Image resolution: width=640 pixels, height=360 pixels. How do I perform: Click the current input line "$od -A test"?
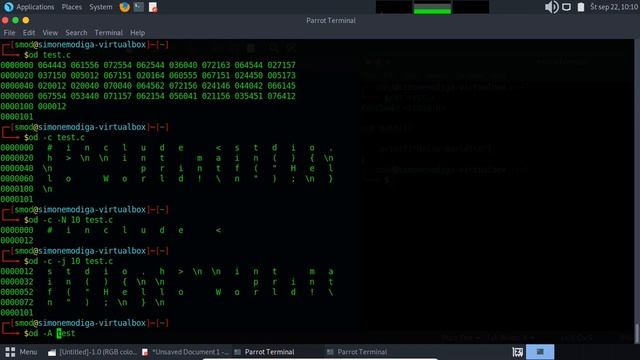(x=49, y=333)
